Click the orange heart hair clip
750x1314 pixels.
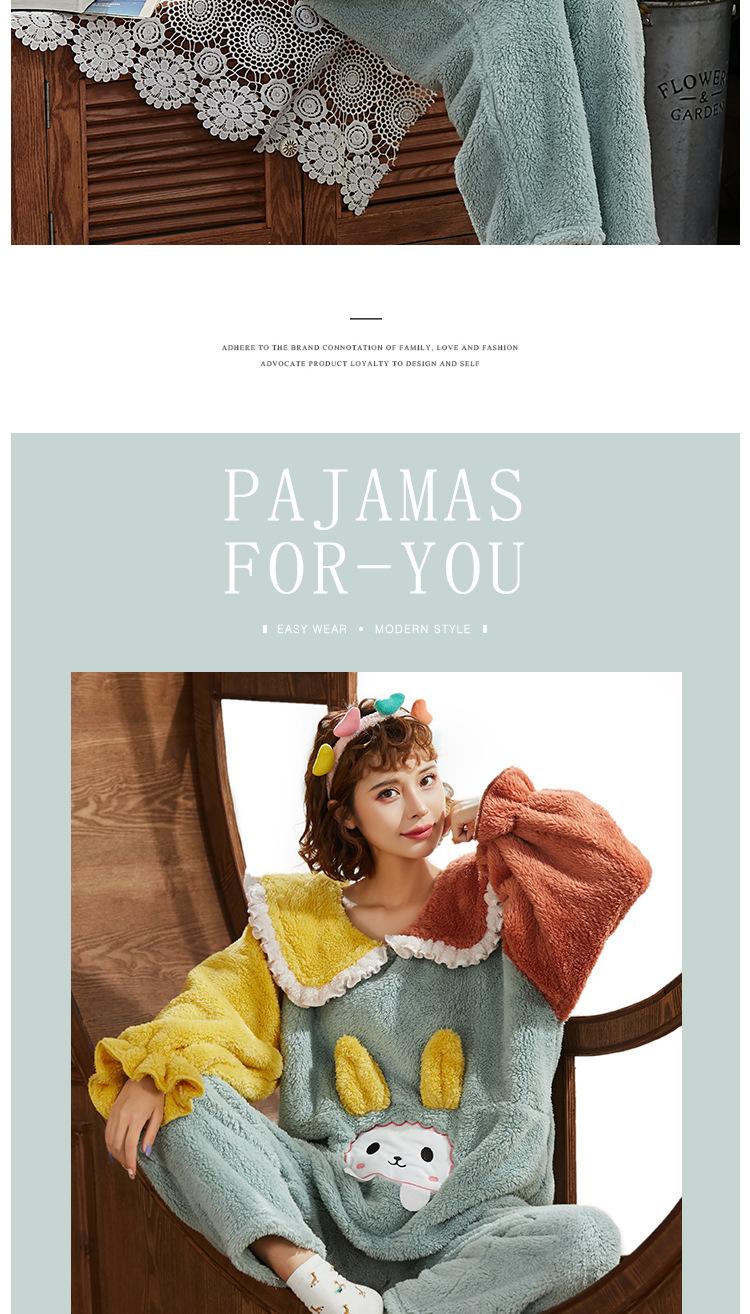[x=422, y=711]
